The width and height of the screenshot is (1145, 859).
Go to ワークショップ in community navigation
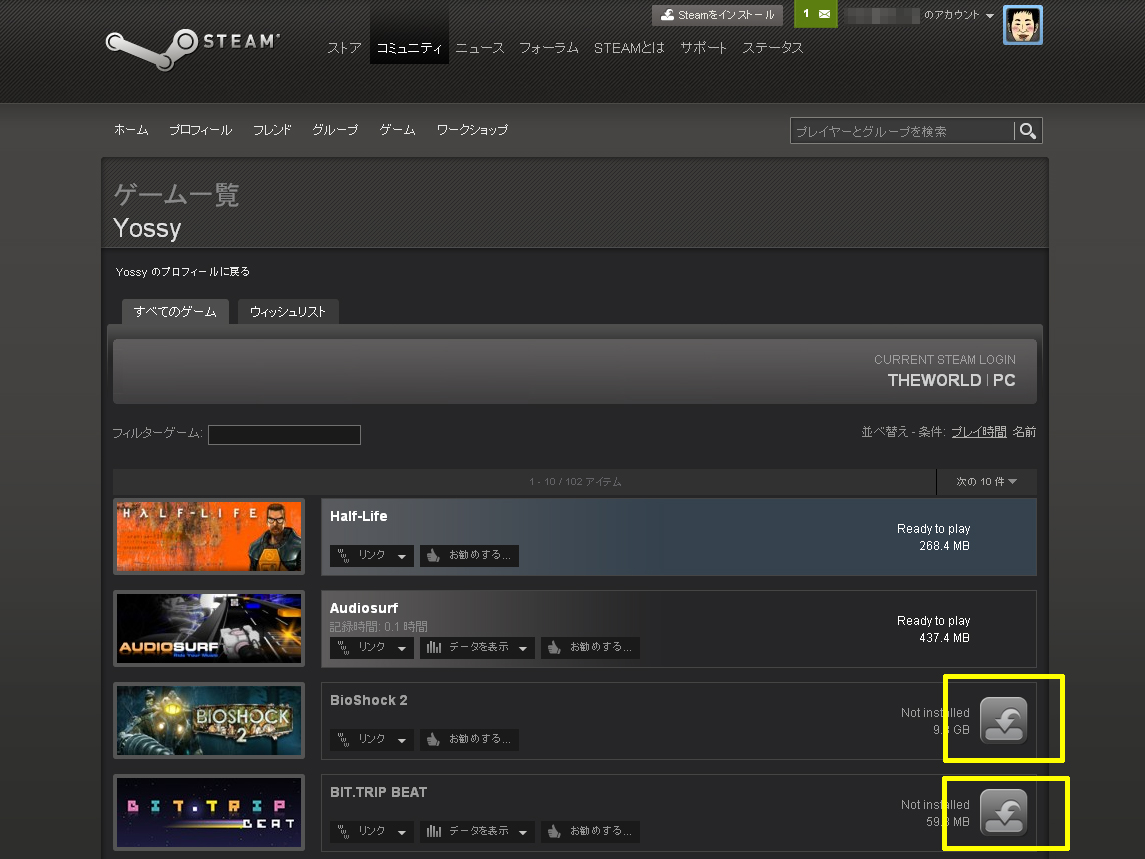pos(472,129)
